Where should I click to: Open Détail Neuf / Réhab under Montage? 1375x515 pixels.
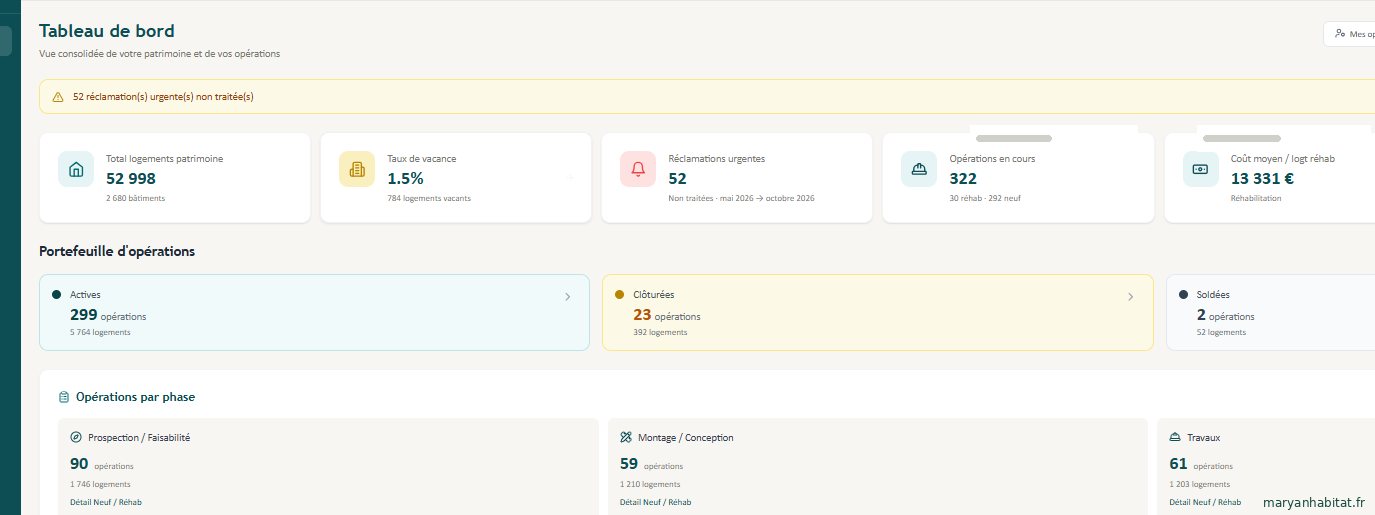(x=656, y=502)
